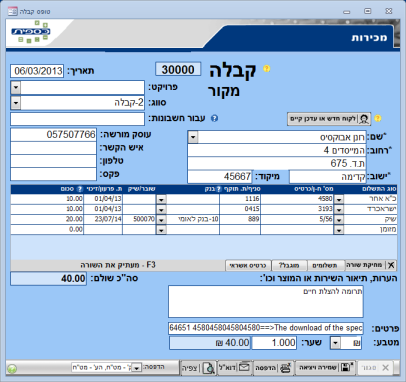Viewport: 406px width, 382px height.
Task: Save and exit with the שמירה ויציאה disk button
Action: pyautogui.click(x=324, y=368)
